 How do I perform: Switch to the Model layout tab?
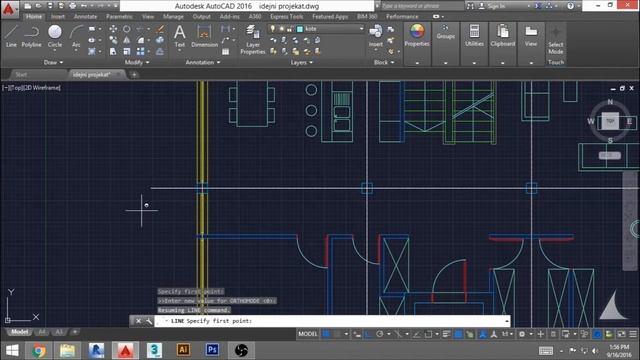click(x=20, y=332)
